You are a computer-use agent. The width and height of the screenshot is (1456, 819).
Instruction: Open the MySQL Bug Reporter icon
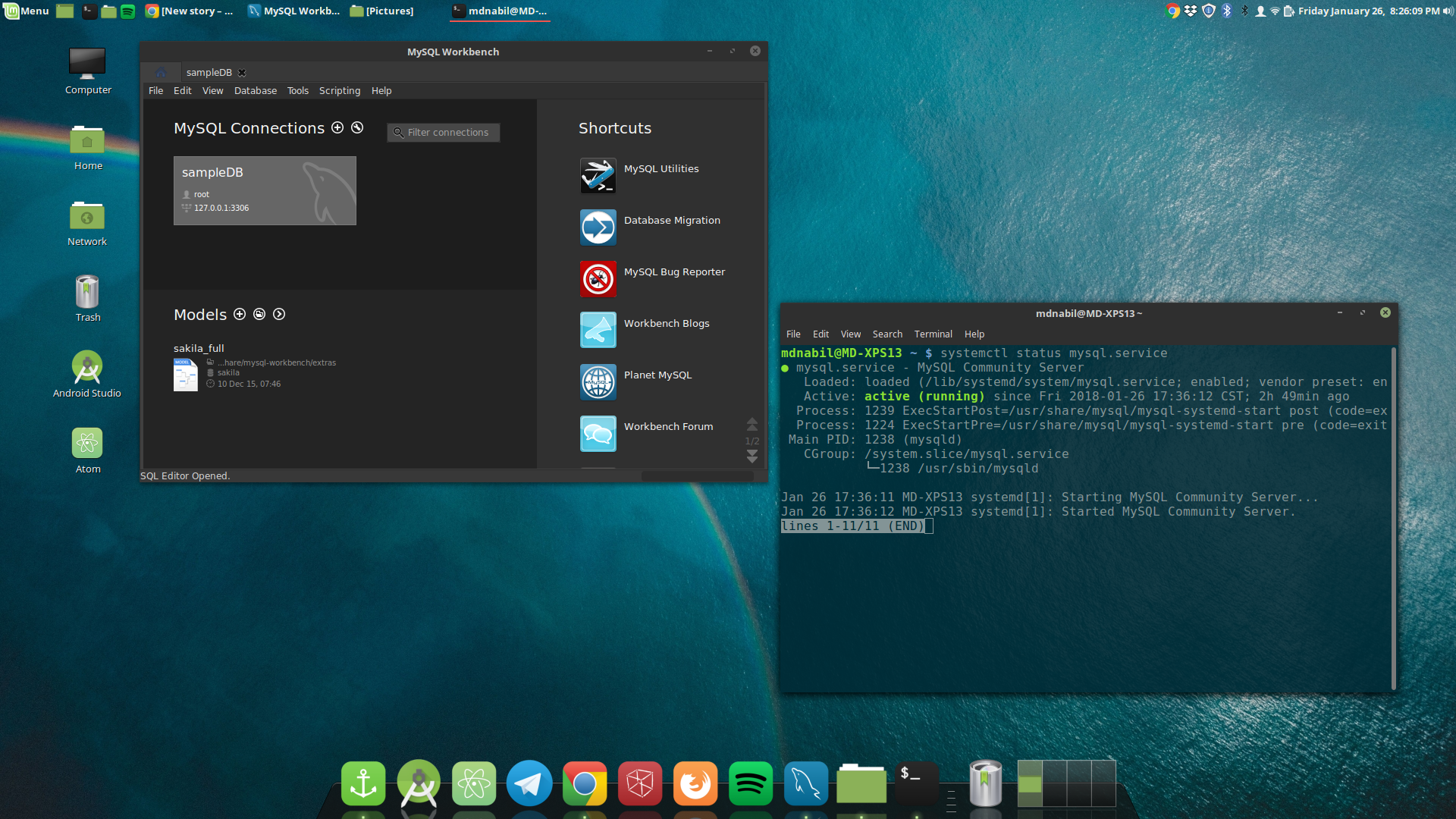(x=598, y=279)
